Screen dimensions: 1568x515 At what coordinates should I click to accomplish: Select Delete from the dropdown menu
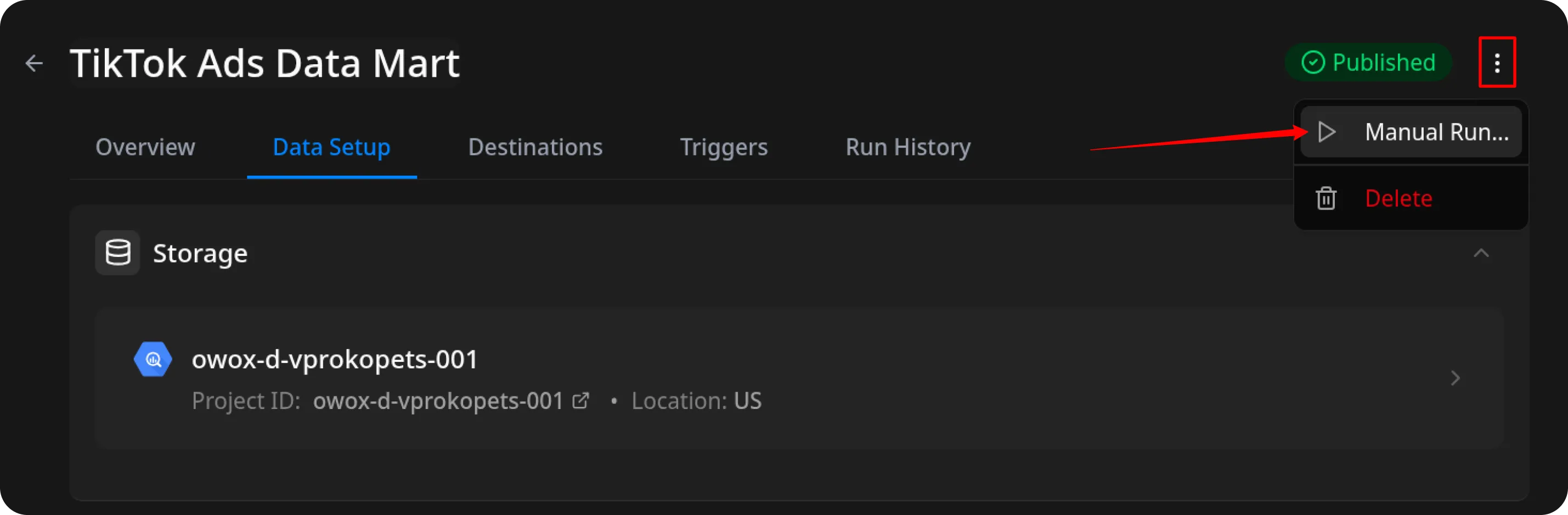[1398, 199]
